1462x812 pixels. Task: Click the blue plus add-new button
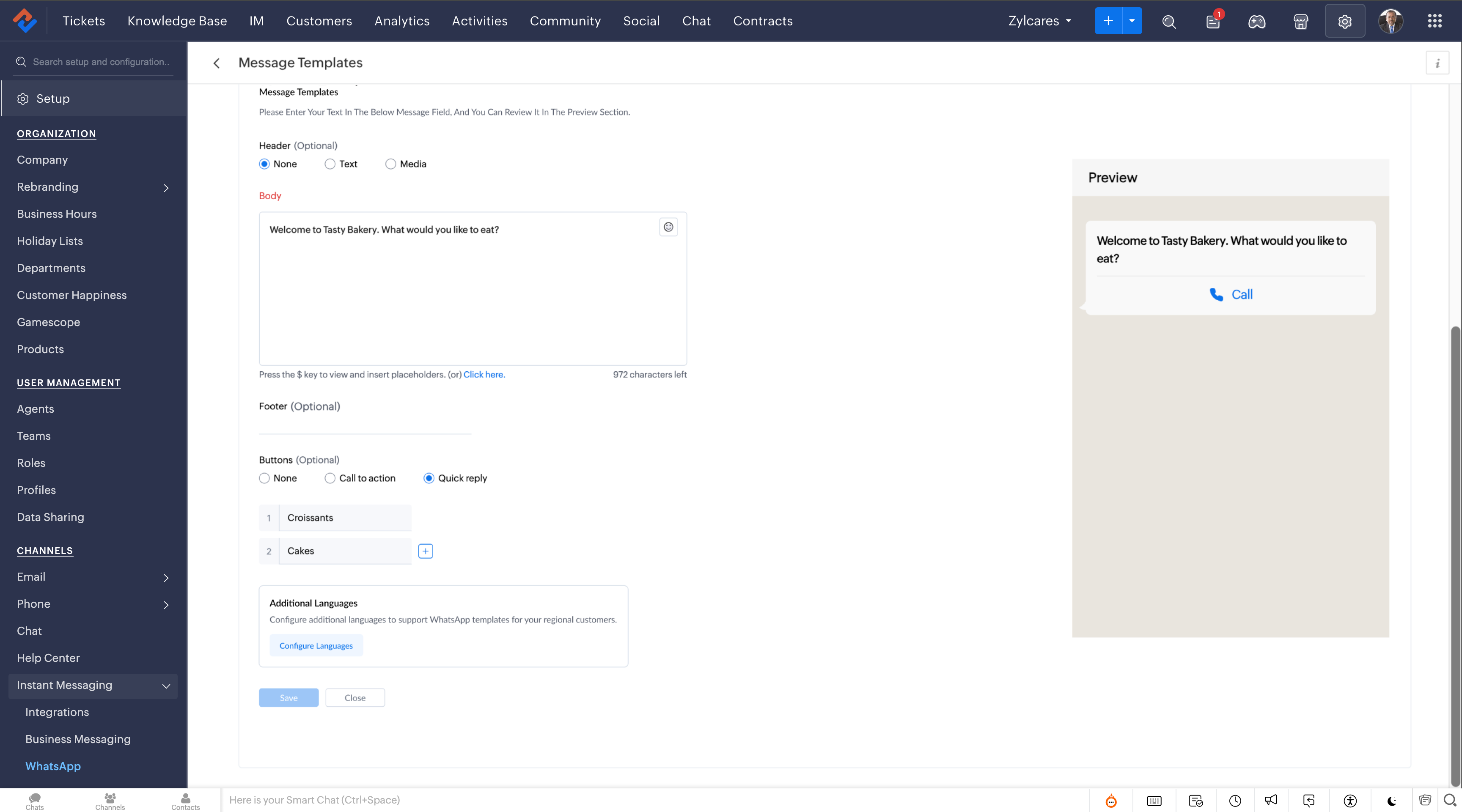[1108, 21]
